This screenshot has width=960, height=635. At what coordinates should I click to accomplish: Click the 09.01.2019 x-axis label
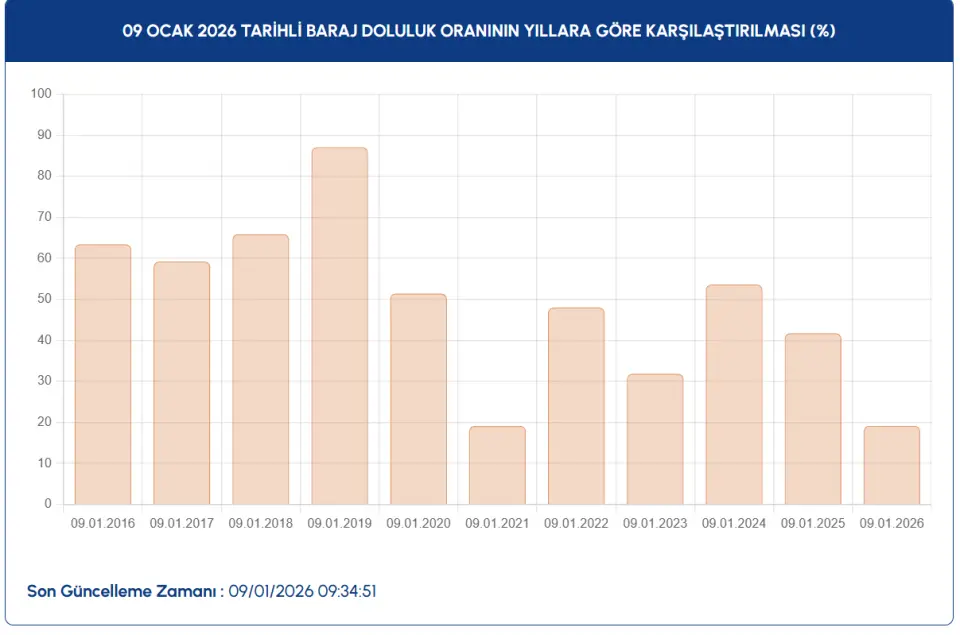tap(340, 523)
